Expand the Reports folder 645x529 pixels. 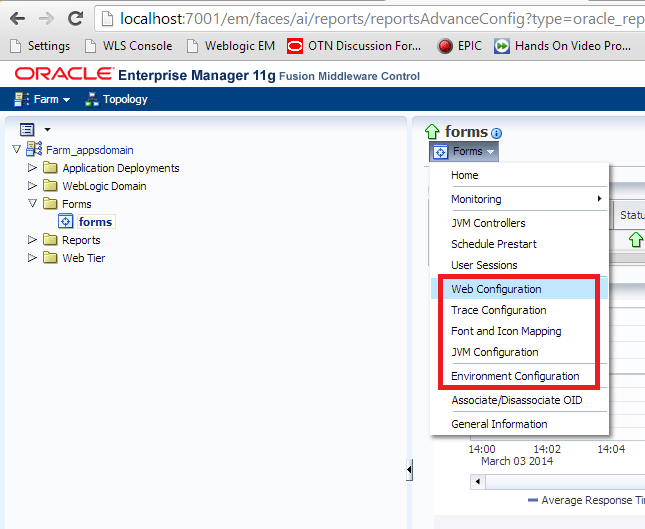pos(32,239)
